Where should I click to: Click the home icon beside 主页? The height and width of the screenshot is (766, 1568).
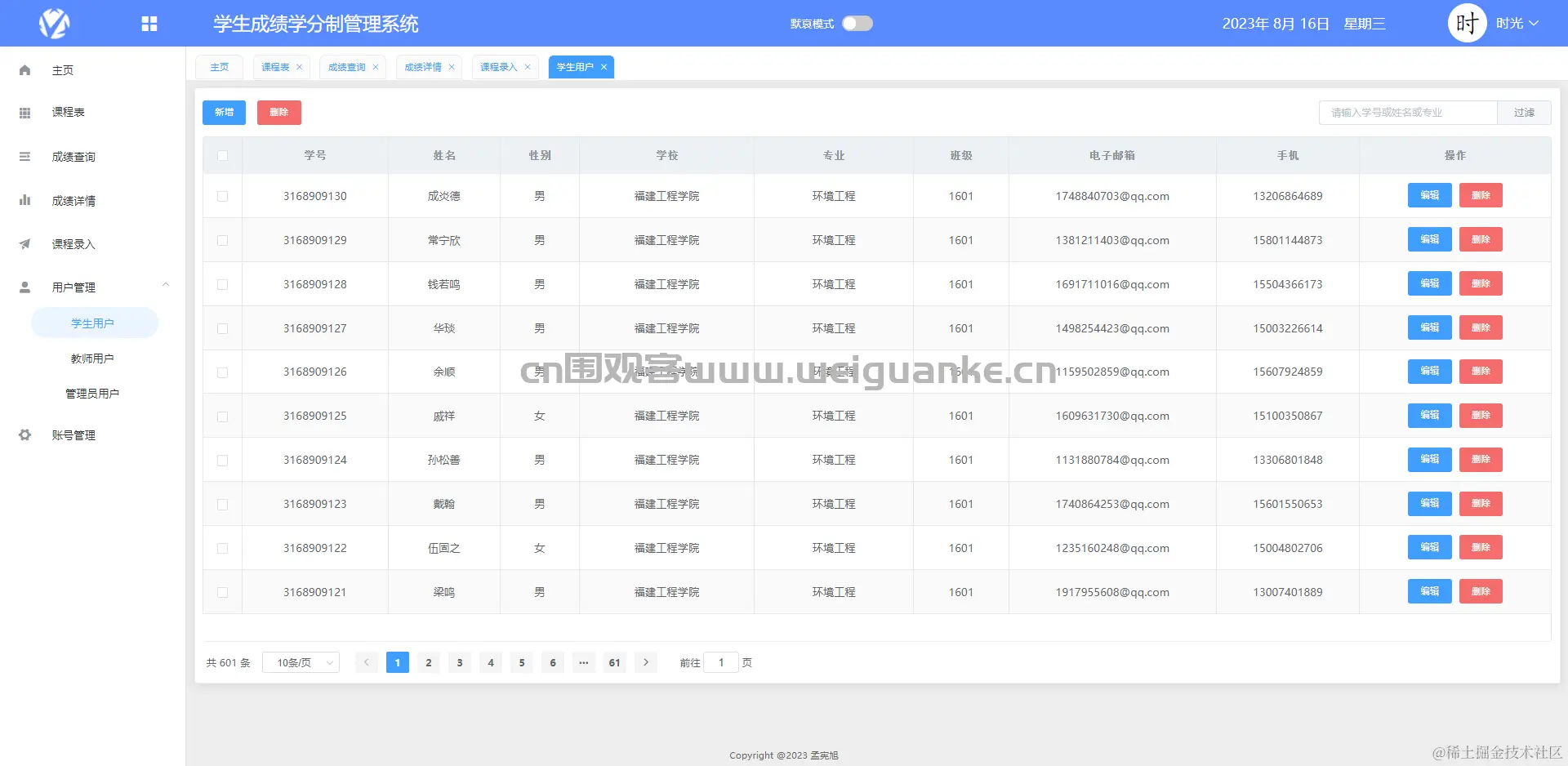pyautogui.click(x=24, y=70)
